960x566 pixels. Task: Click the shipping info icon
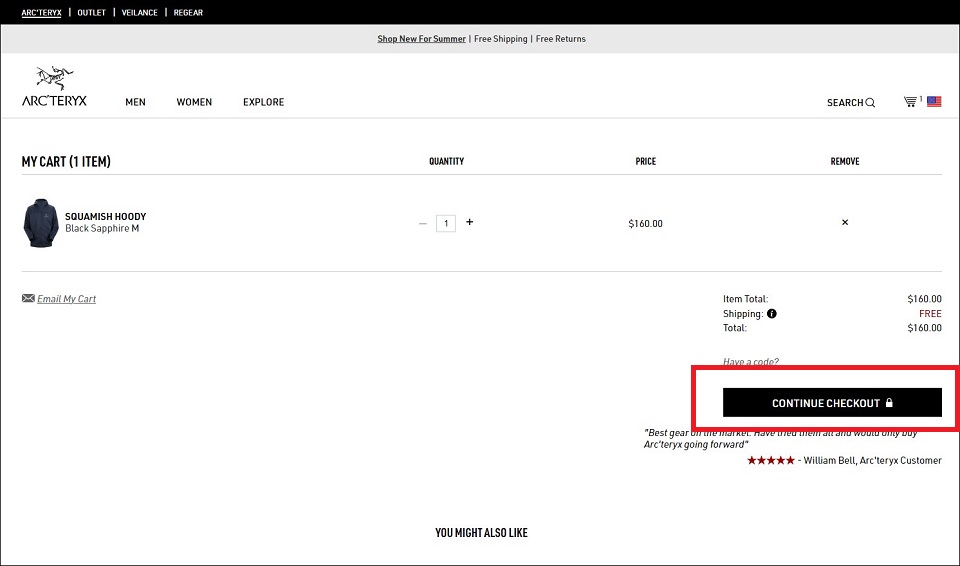[x=771, y=314]
